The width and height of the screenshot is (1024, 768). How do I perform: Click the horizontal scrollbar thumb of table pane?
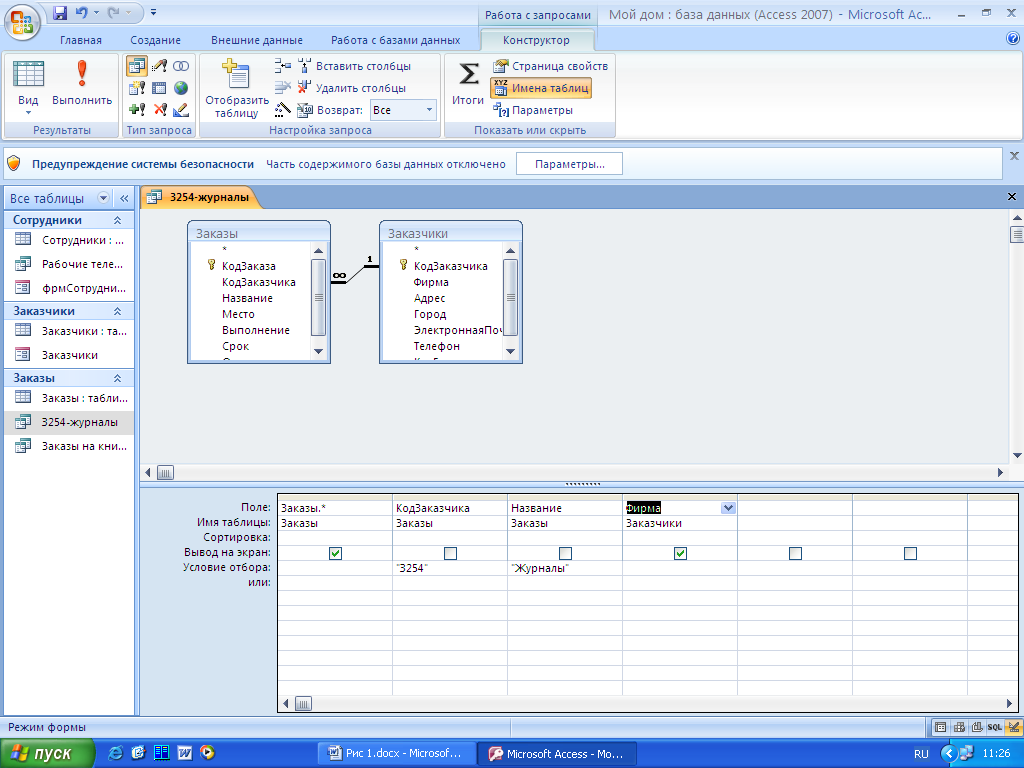pyautogui.click(x=165, y=472)
